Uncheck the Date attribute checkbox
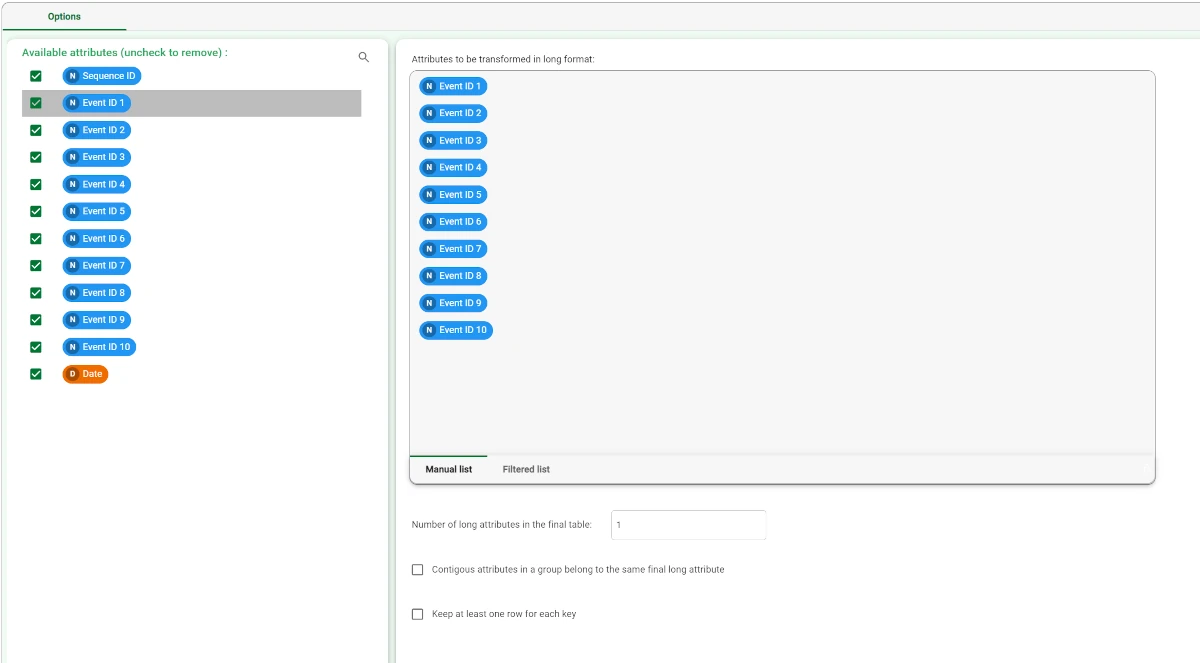The width and height of the screenshot is (1200, 663). point(36,374)
